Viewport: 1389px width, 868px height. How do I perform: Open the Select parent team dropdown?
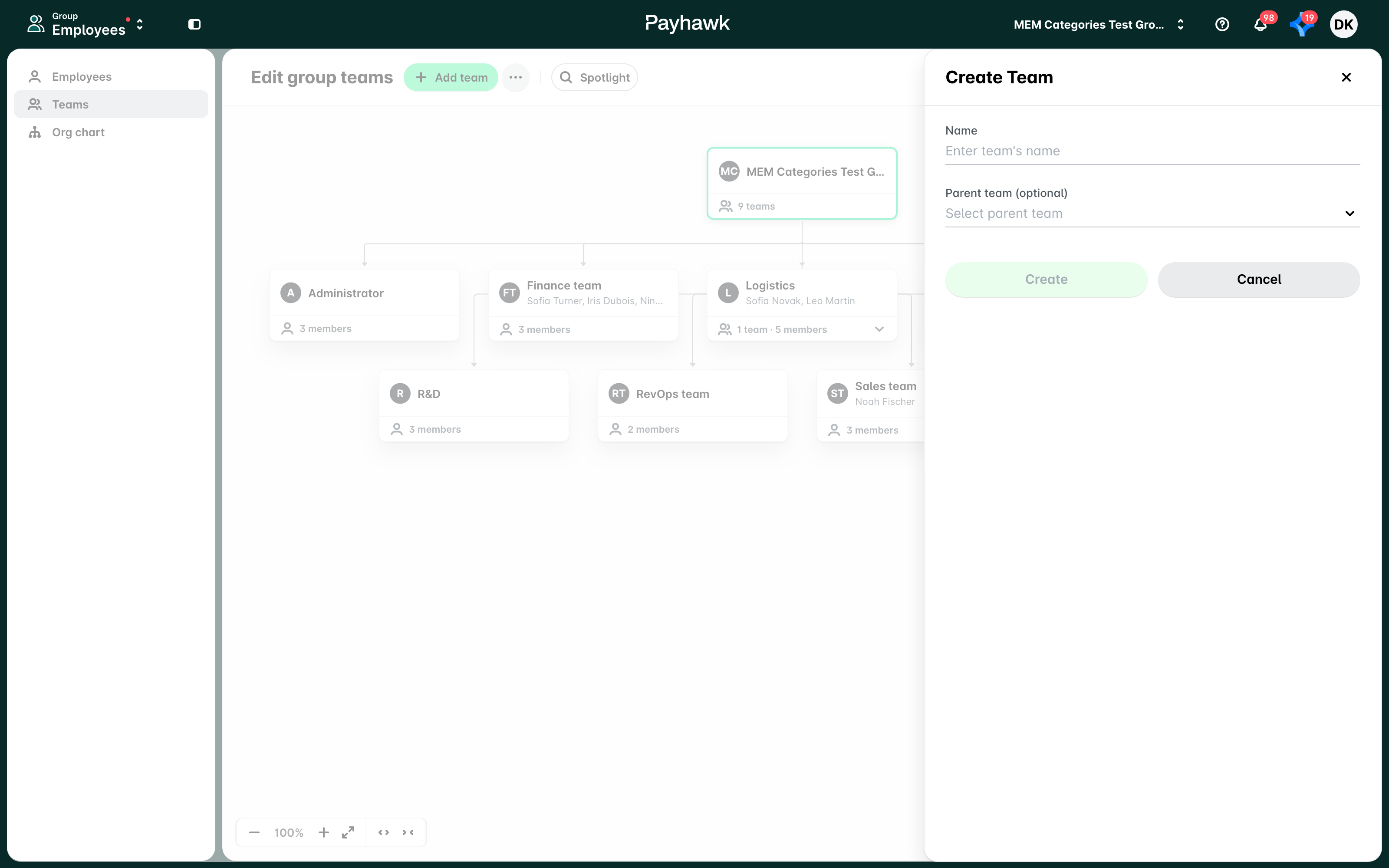point(1152,214)
